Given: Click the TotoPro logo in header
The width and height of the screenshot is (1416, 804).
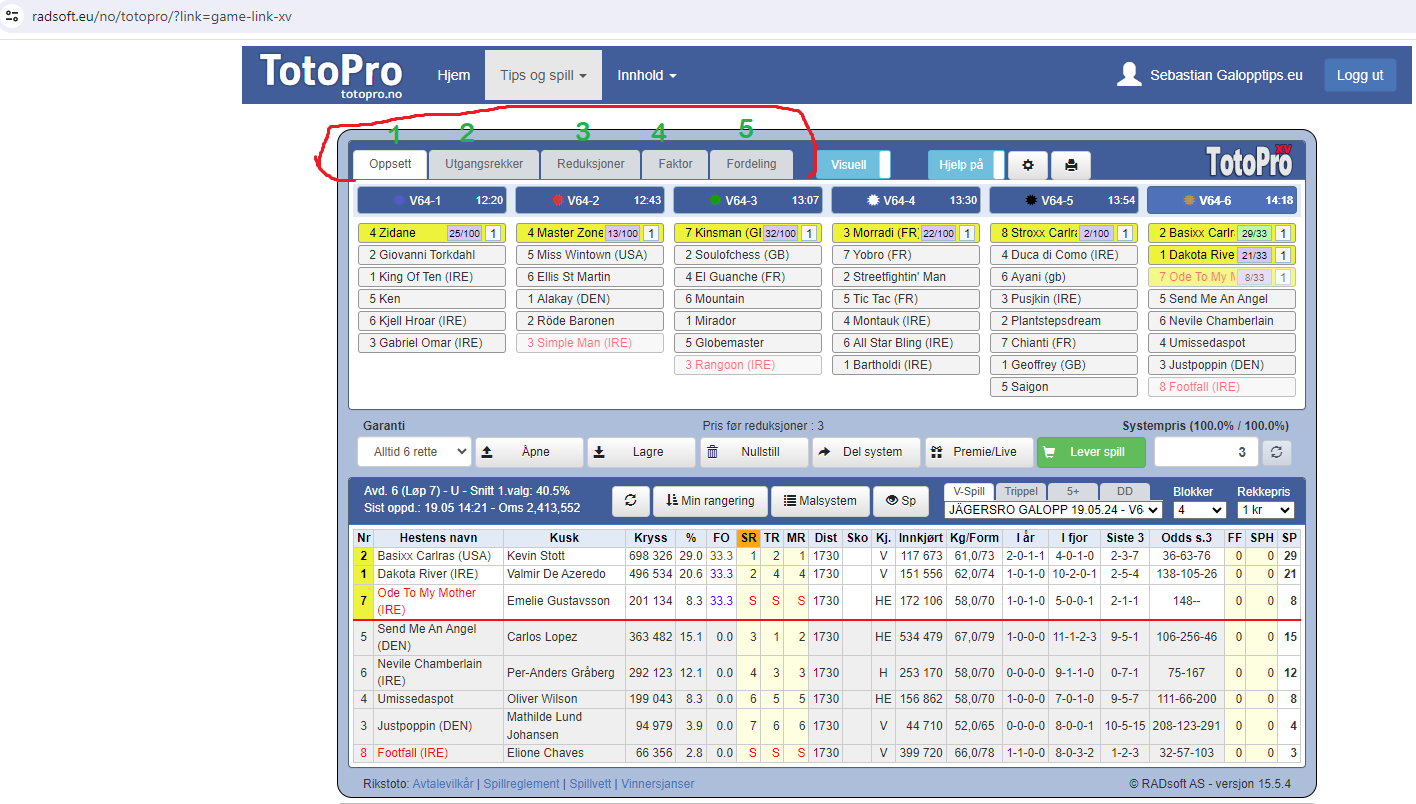Looking at the screenshot, I should coord(331,76).
